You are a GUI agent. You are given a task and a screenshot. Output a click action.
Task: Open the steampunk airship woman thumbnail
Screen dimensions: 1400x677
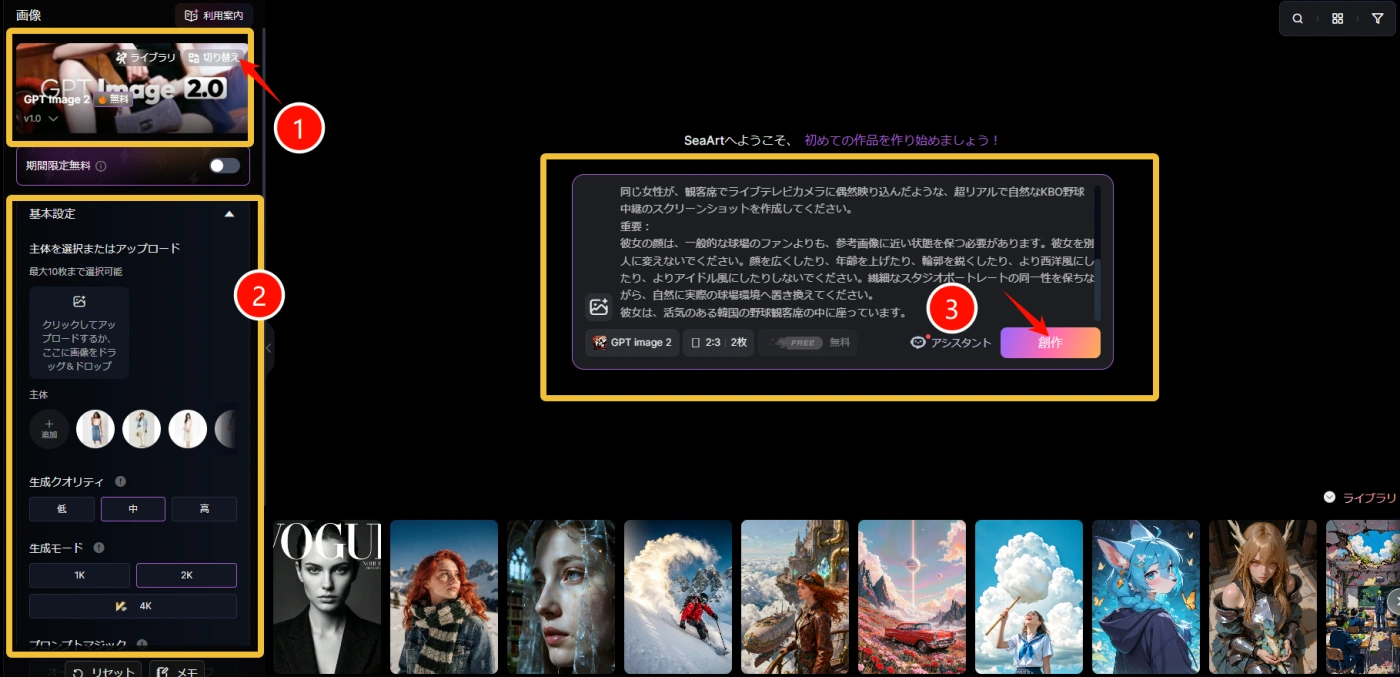pos(795,597)
